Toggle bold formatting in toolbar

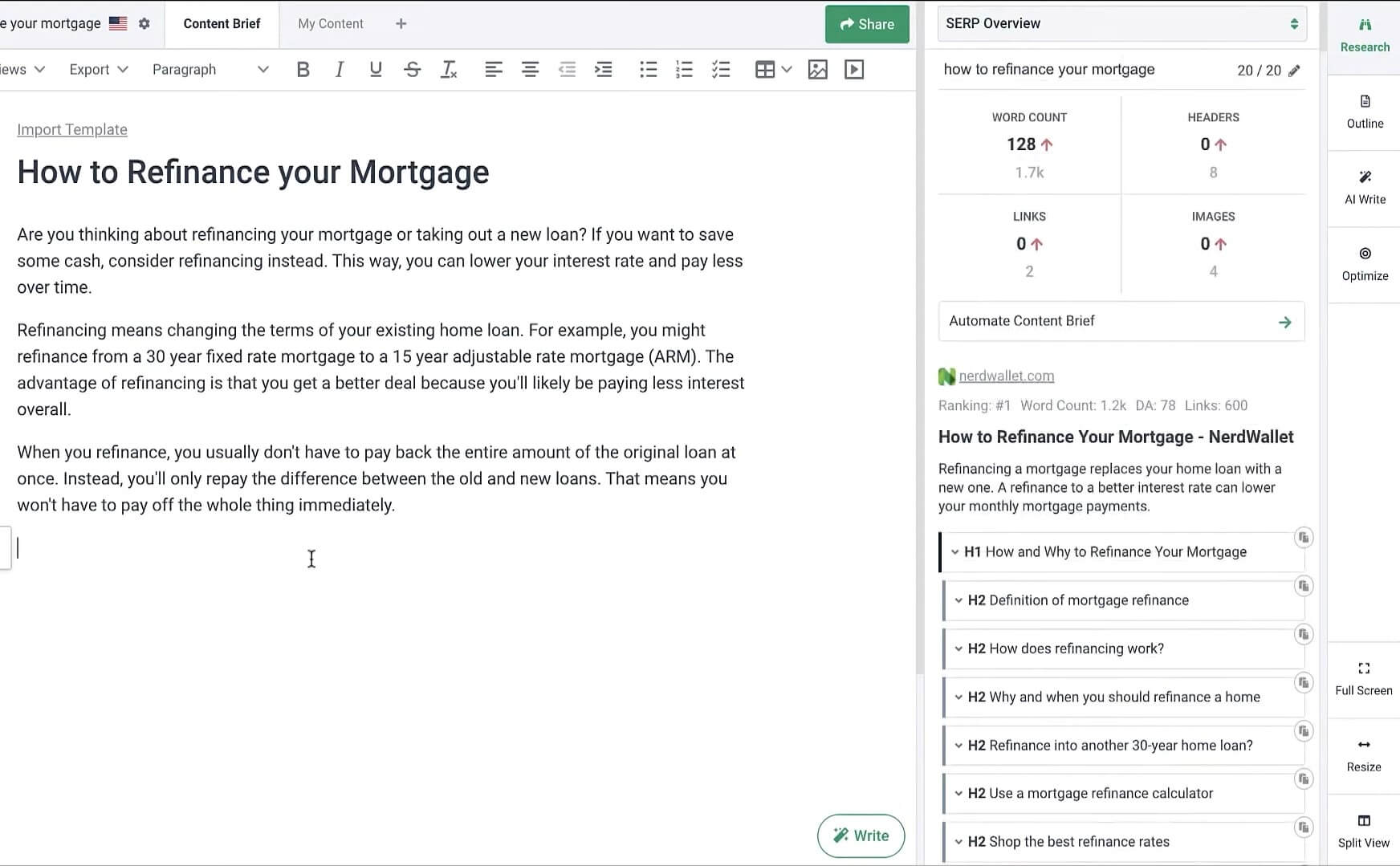303,70
